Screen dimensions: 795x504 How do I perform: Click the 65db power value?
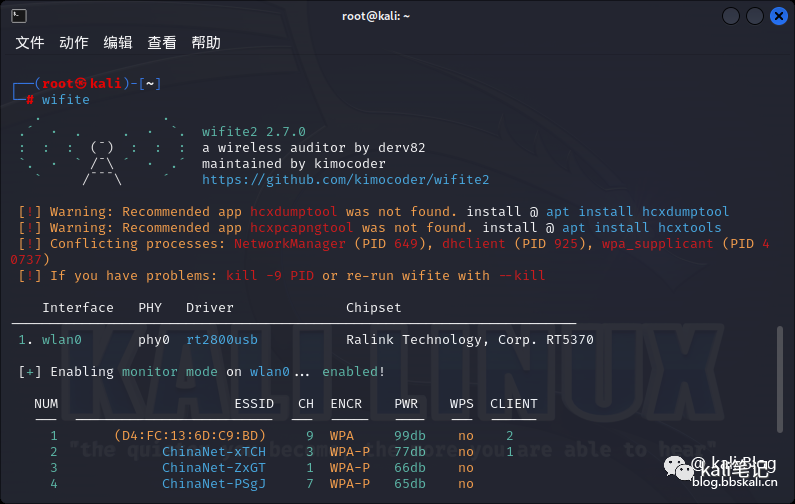(410, 484)
